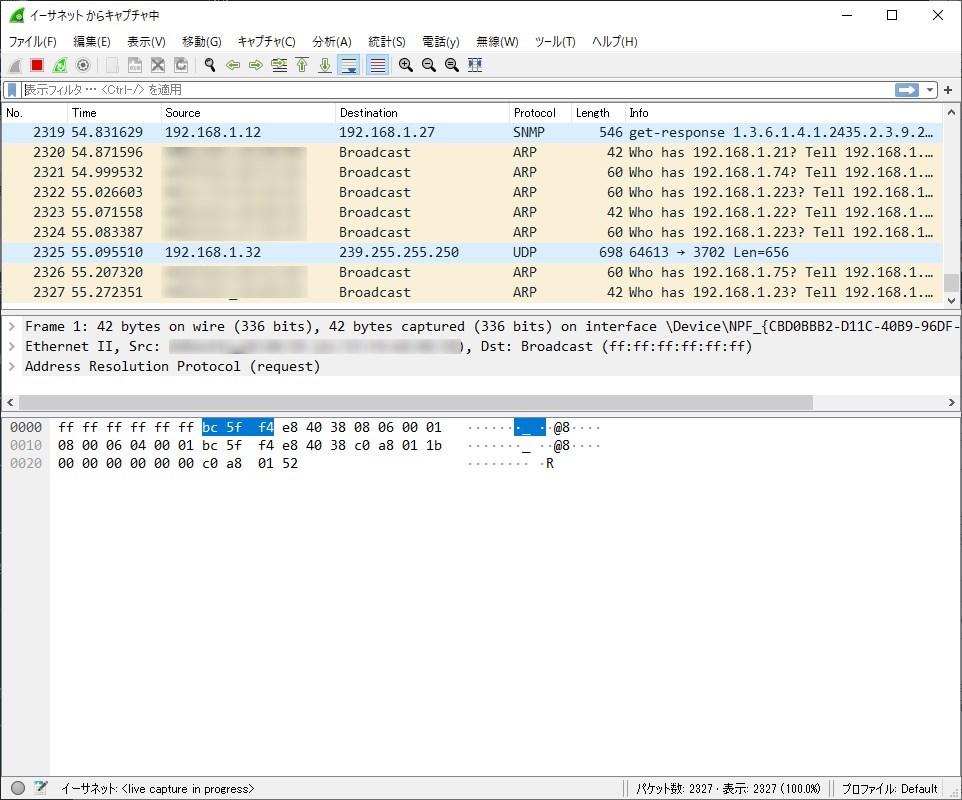962x800 pixels.
Task: Open the キャプチャ(C) menu
Action: [266, 41]
